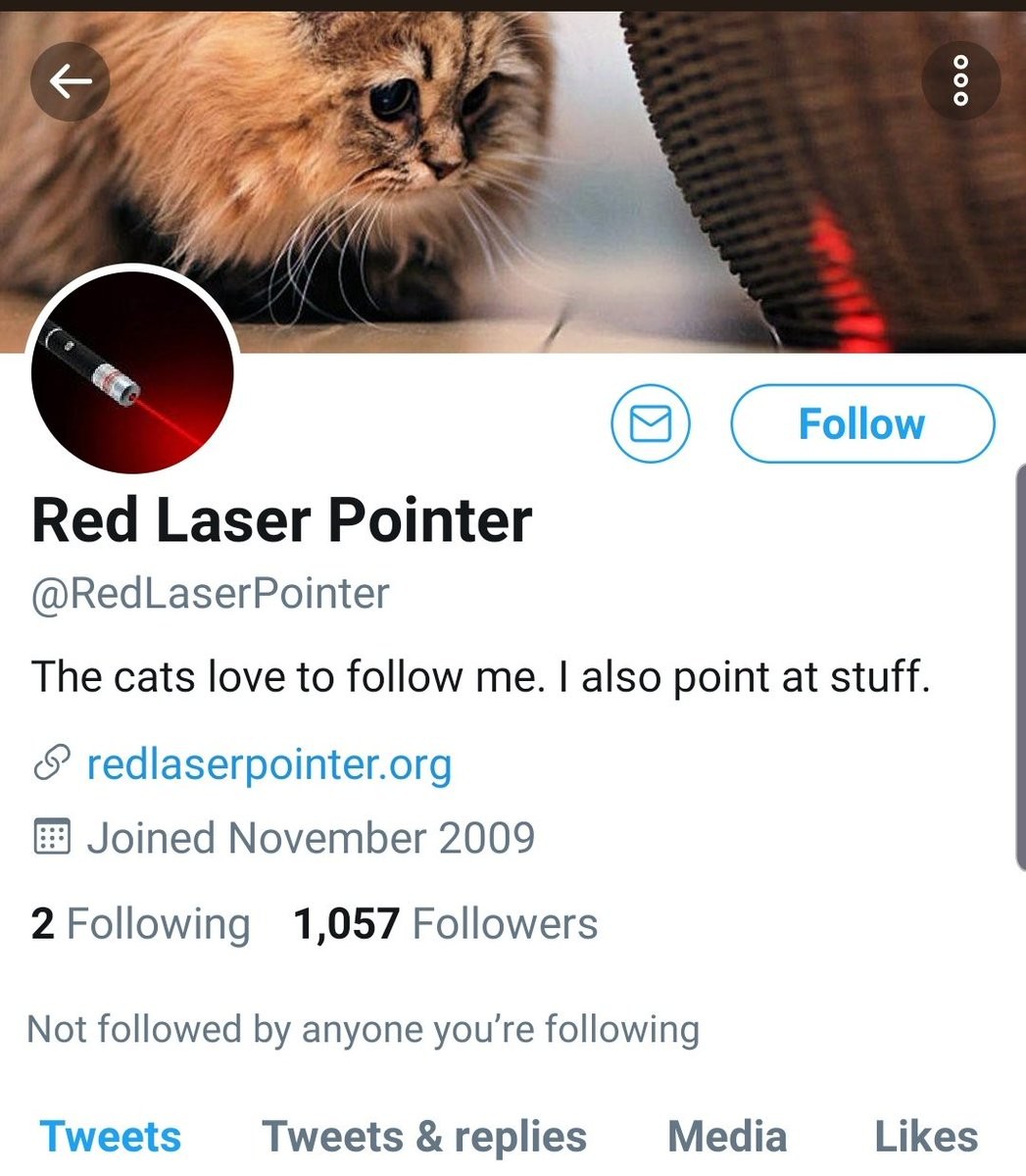
Task: Click the calendar icon beside join date
Action: pos(52,838)
